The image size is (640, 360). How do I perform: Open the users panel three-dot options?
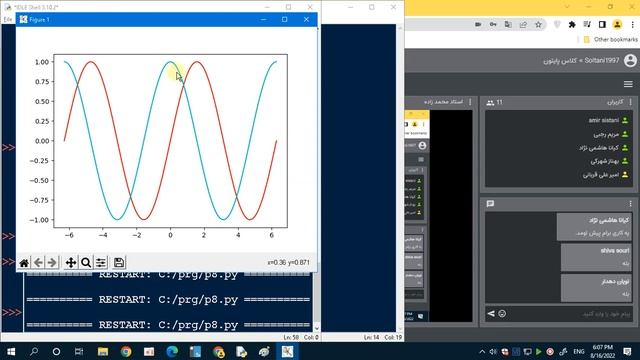(631, 102)
